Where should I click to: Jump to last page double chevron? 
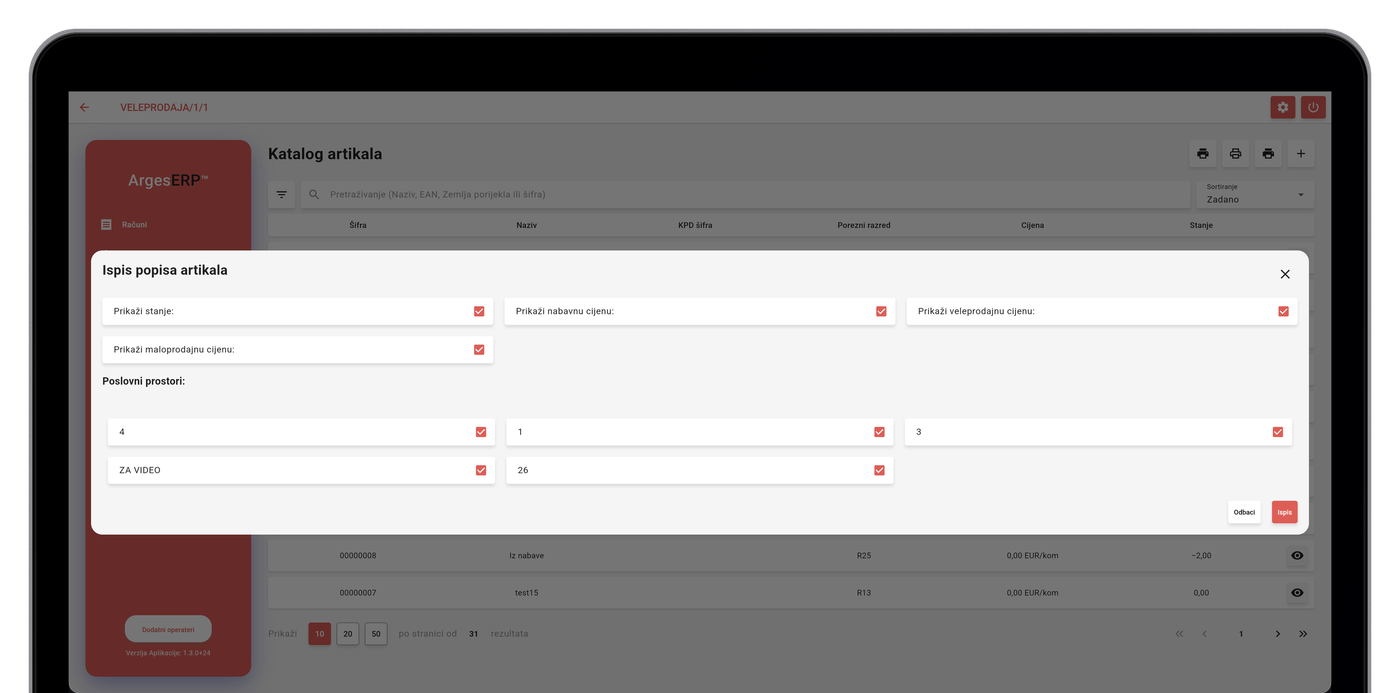[x=1303, y=634]
